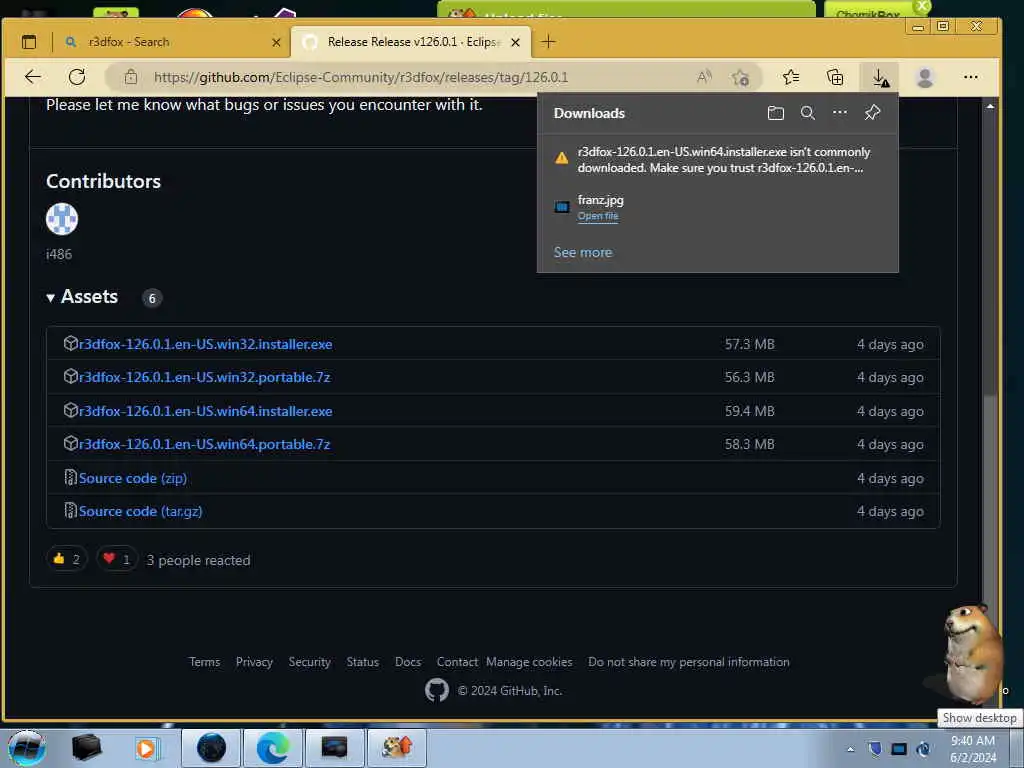Open downloads folder icon in Downloads panel
This screenshot has width=1024, height=768.
[x=775, y=113]
